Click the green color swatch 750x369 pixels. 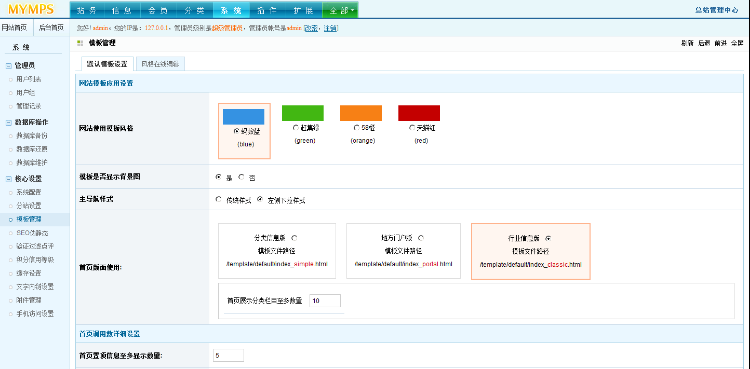[303, 113]
